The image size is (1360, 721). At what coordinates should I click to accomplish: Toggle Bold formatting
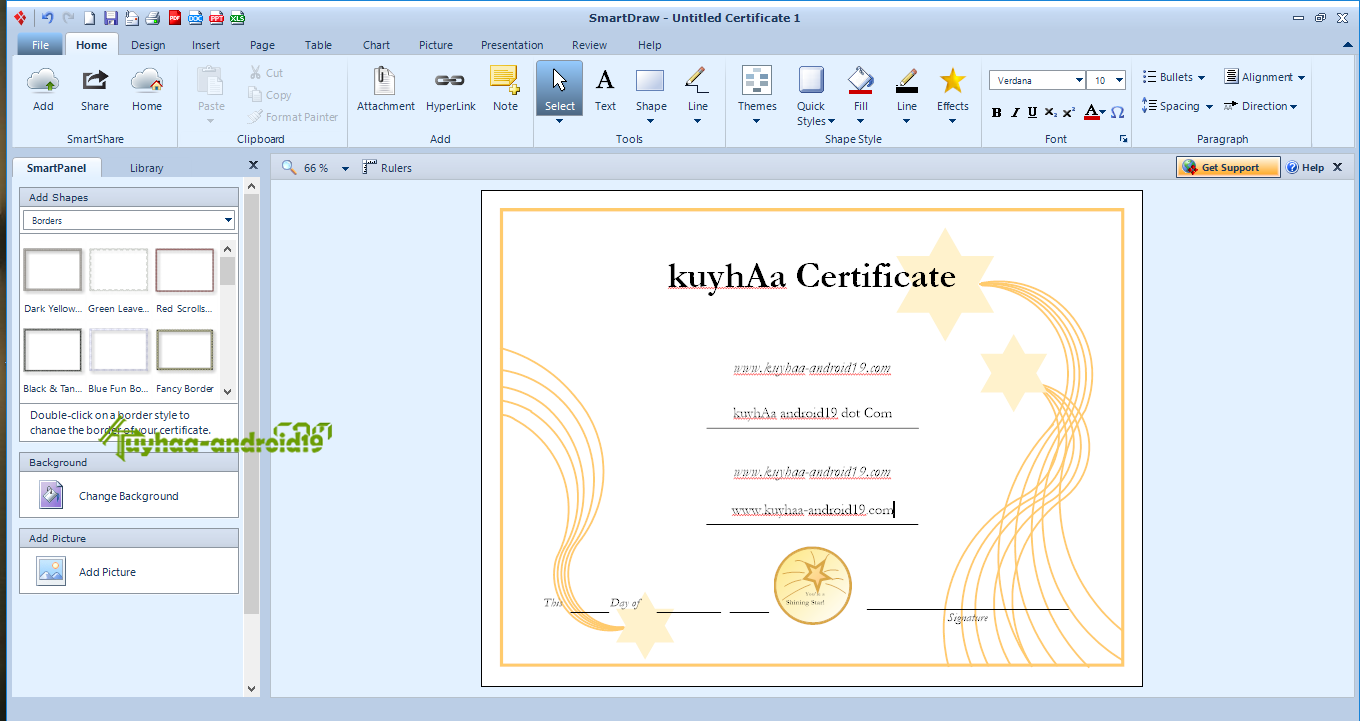pyautogui.click(x=997, y=112)
